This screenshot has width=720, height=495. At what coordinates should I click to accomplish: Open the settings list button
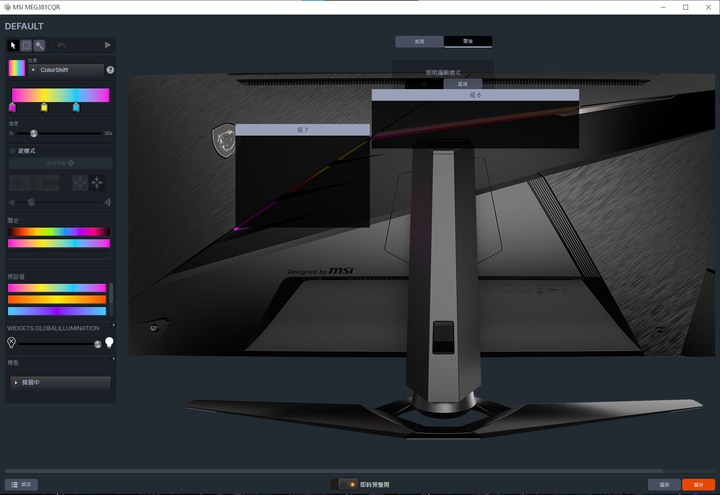[21, 484]
